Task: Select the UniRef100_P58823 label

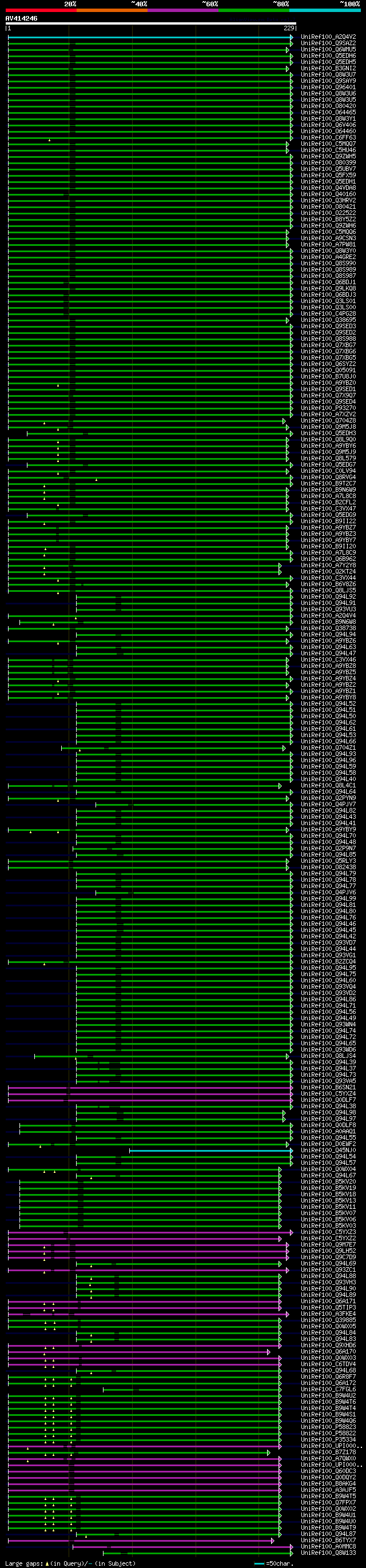Action: [x=328, y=1427]
